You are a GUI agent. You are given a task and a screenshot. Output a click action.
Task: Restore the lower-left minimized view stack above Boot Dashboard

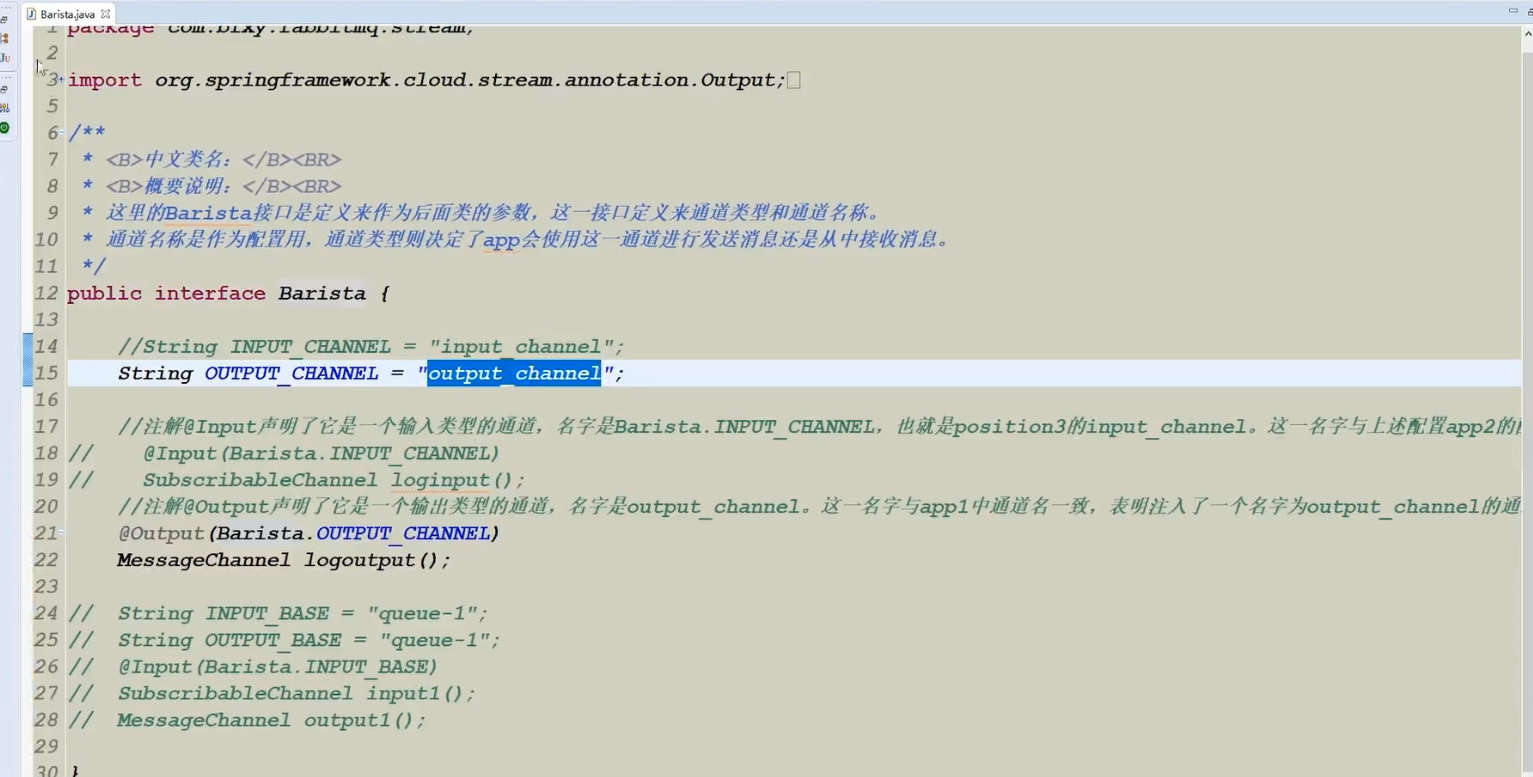click(x=4, y=90)
